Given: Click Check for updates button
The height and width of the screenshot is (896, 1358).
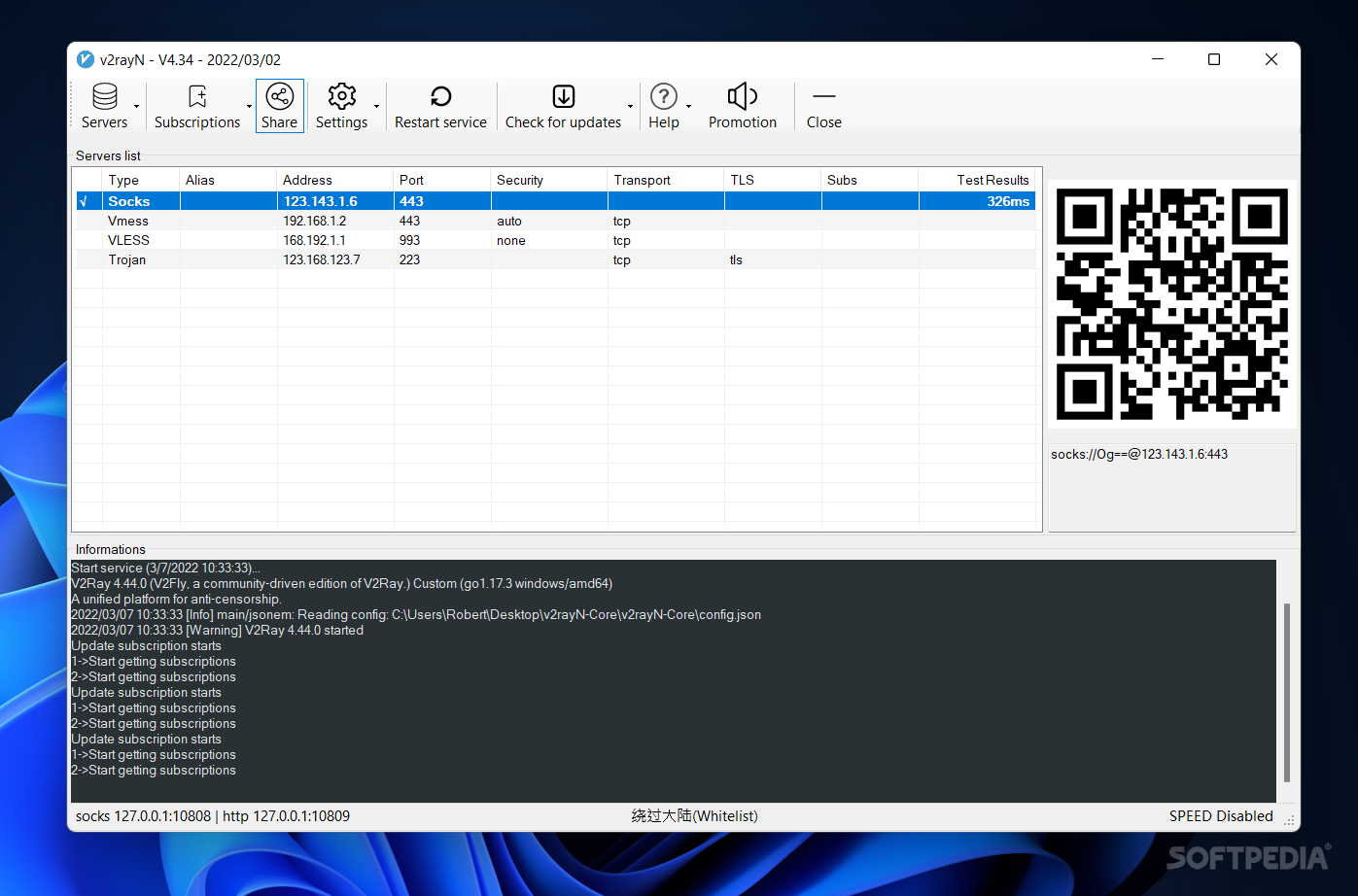Looking at the screenshot, I should (x=563, y=106).
